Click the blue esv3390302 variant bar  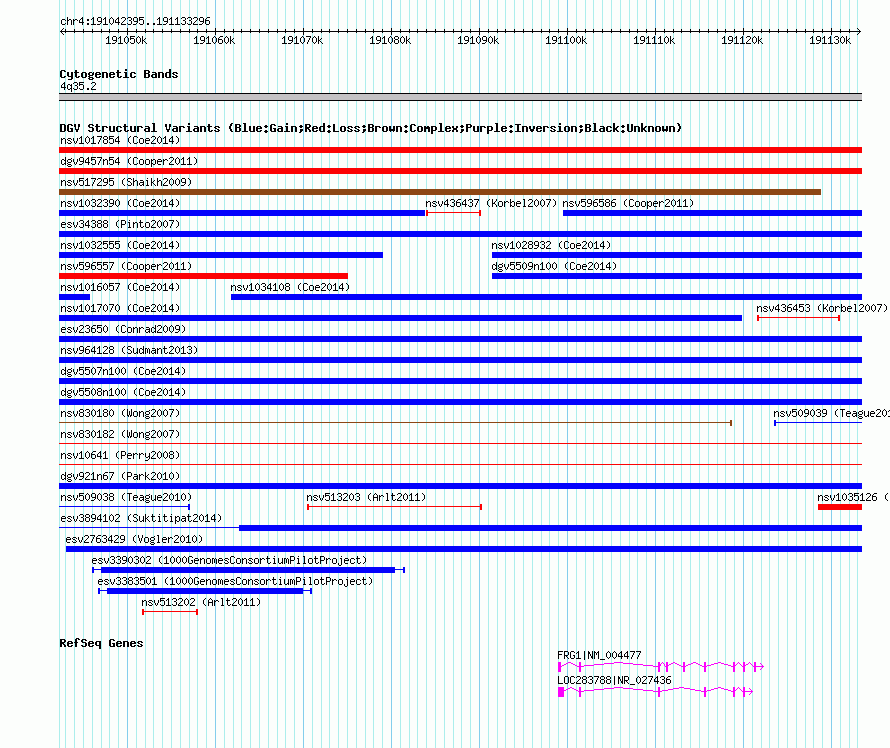(248, 570)
